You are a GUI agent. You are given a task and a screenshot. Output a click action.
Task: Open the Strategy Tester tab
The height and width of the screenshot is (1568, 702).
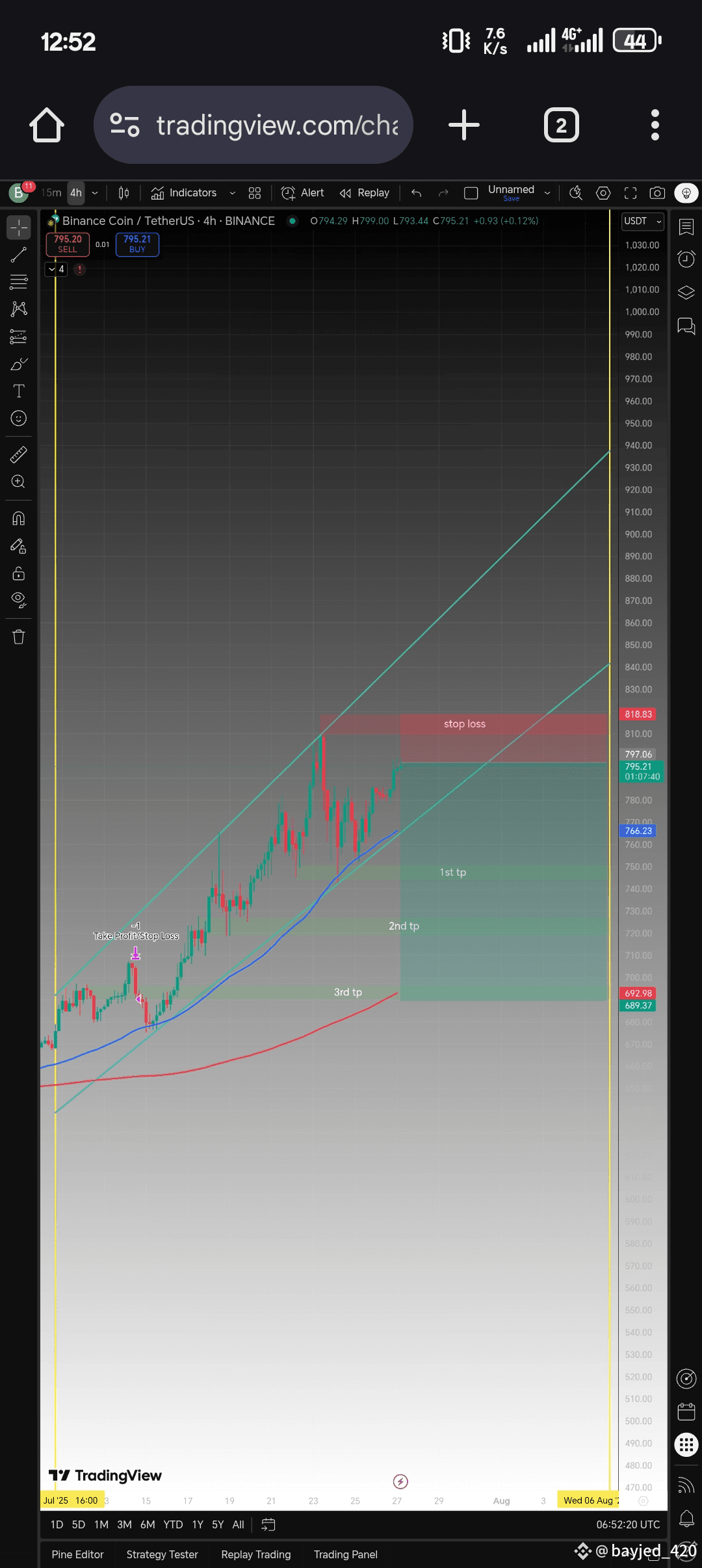162,1554
